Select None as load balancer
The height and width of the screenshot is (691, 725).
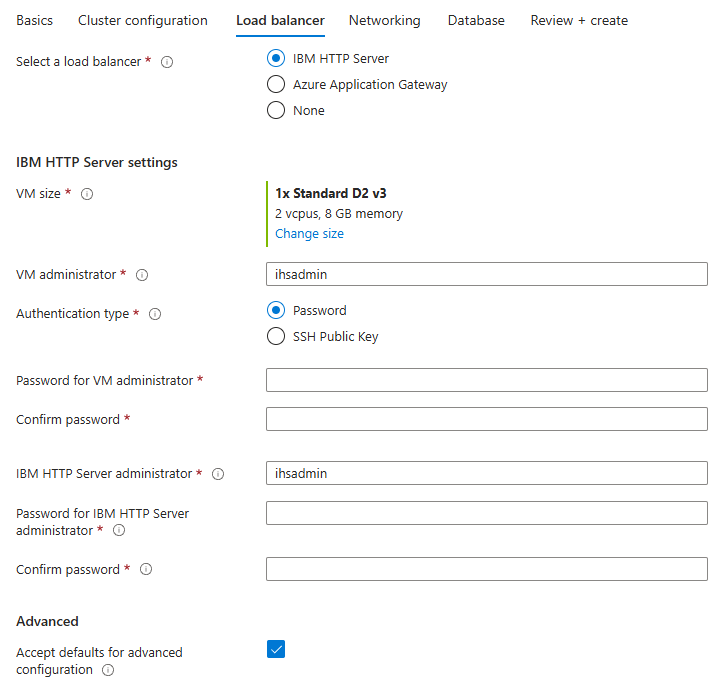tap(276, 111)
